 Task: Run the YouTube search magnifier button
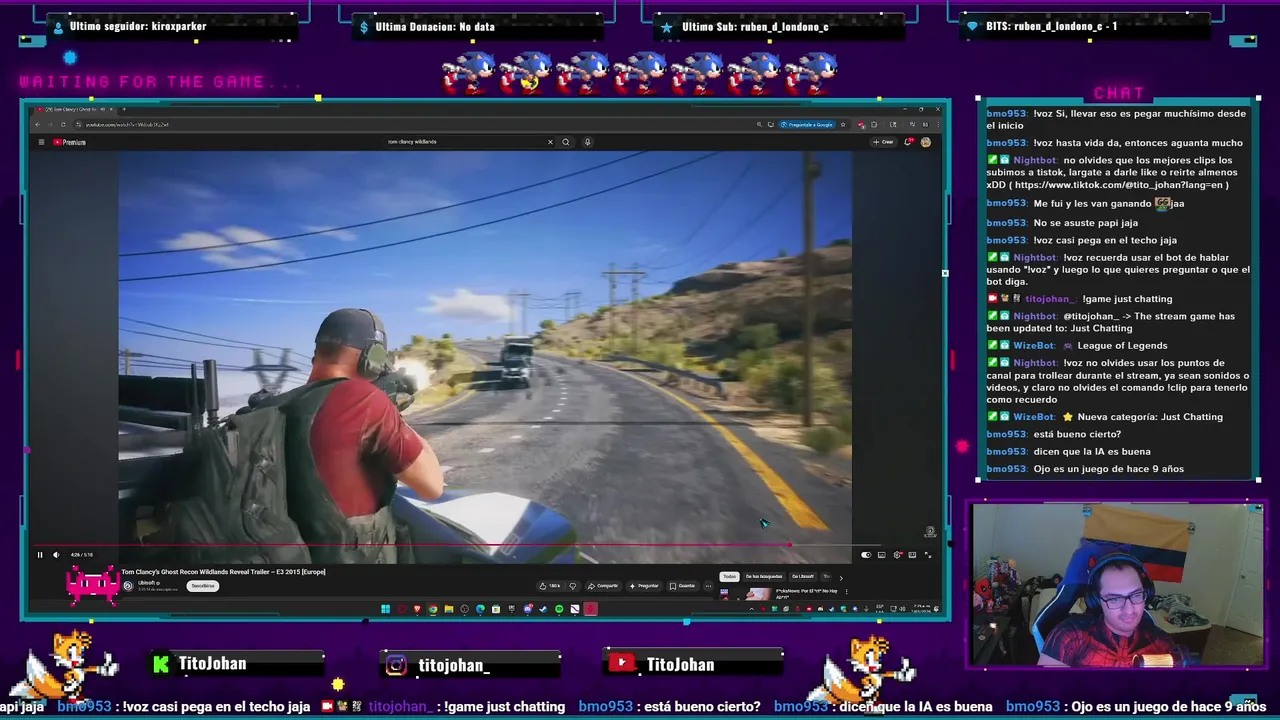(566, 142)
